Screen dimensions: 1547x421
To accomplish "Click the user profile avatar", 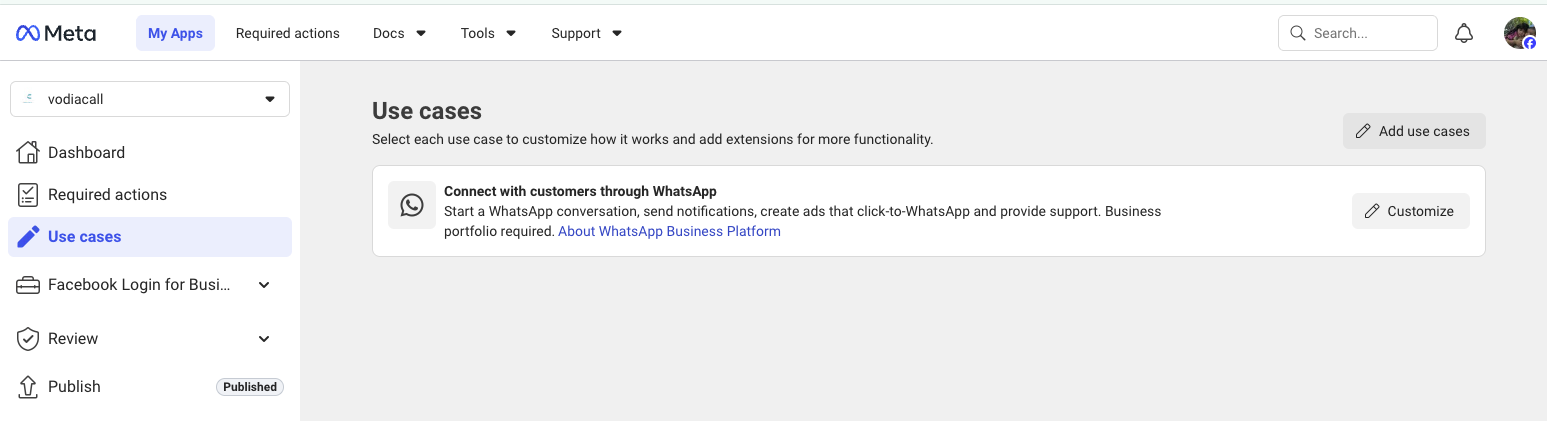I will coord(1519,33).
